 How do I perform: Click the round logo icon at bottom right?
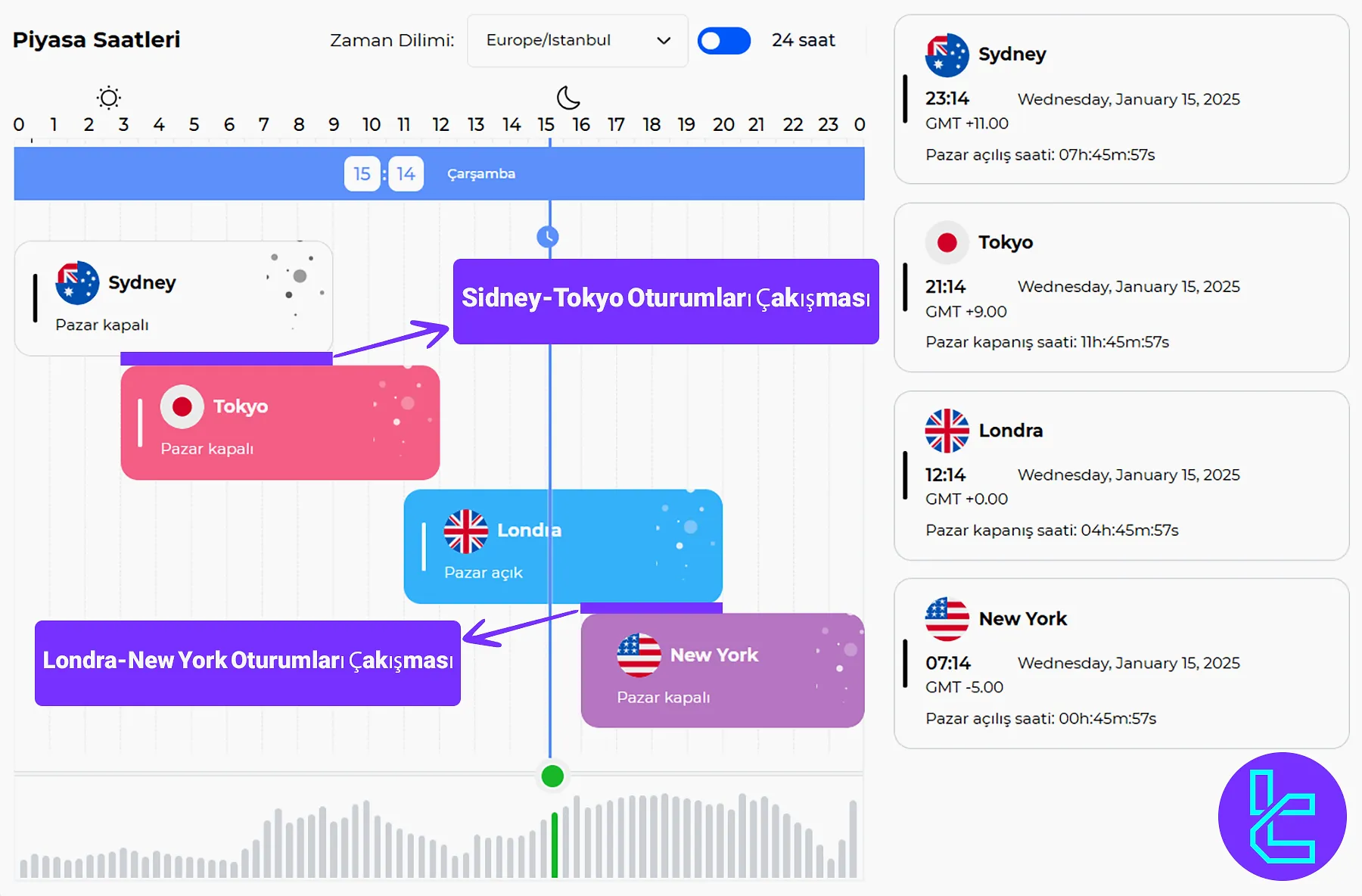1283,817
